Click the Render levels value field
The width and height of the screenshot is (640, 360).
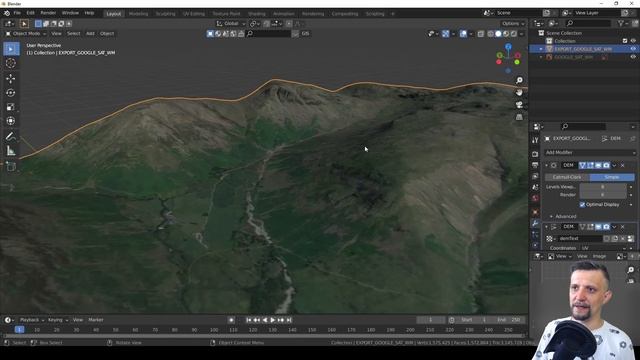(603, 195)
